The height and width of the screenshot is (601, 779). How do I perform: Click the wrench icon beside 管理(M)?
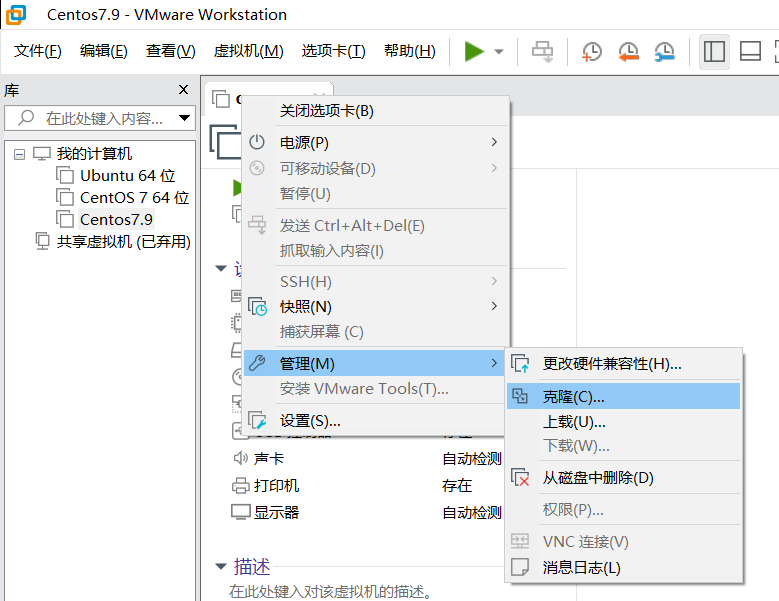pyautogui.click(x=257, y=363)
